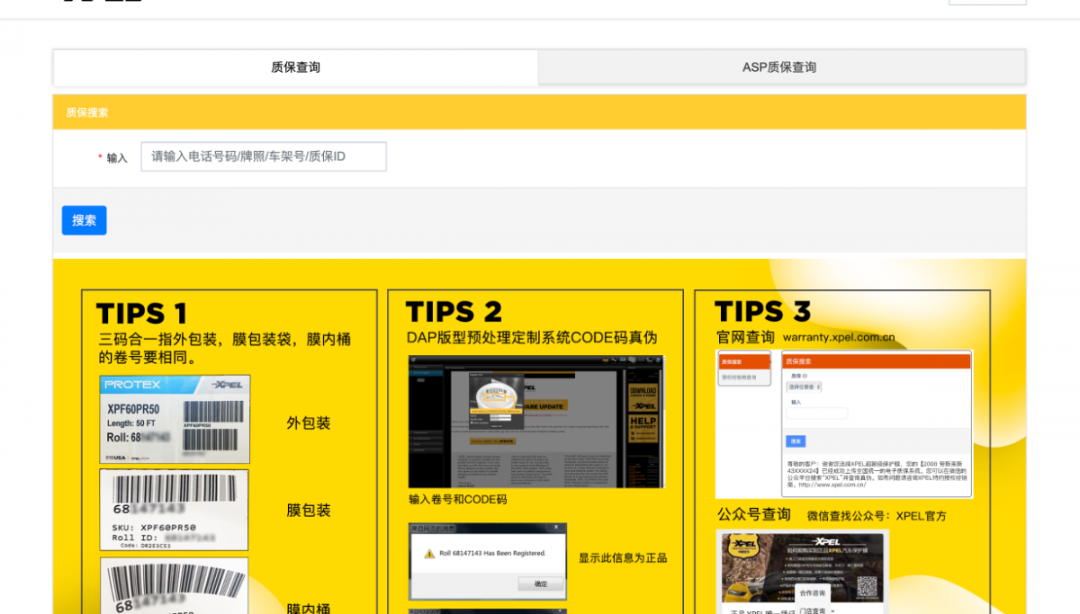Click the warranty.xpel.com.cn address text
This screenshot has height=614, width=1080.
coord(838,338)
